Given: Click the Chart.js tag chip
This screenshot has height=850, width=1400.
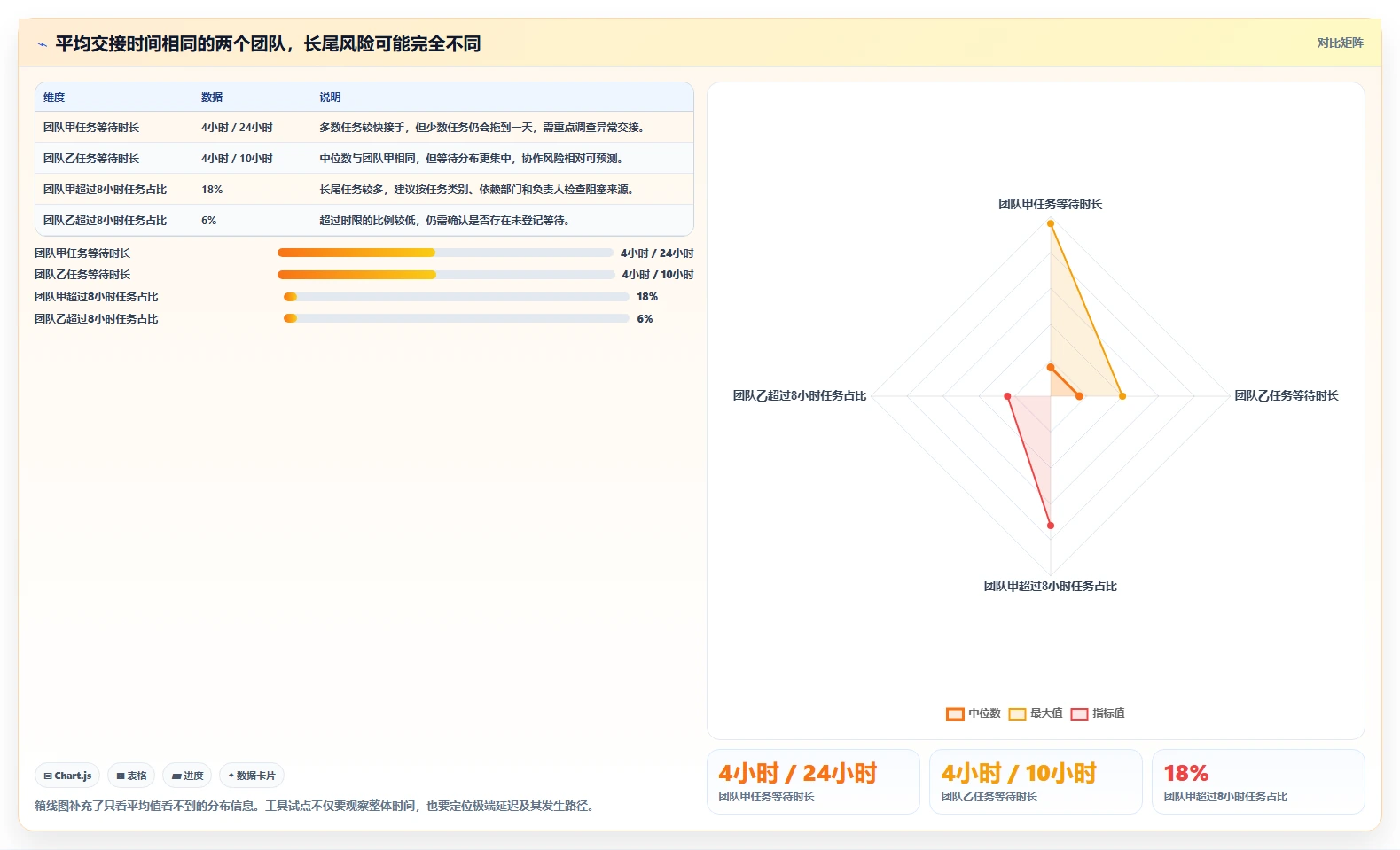Looking at the screenshot, I should 67,776.
